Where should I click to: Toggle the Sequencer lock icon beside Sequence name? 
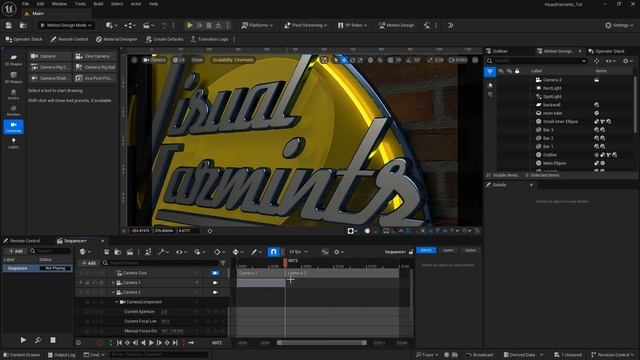(411, 252)
